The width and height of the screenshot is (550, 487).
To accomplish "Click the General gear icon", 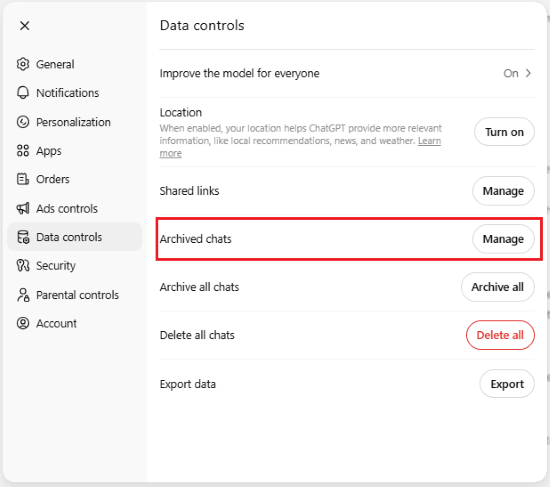I will [x=23, y=64].
